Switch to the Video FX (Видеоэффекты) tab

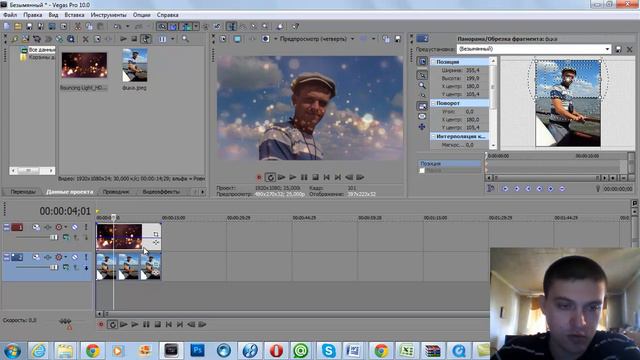(x=161, y=191)
